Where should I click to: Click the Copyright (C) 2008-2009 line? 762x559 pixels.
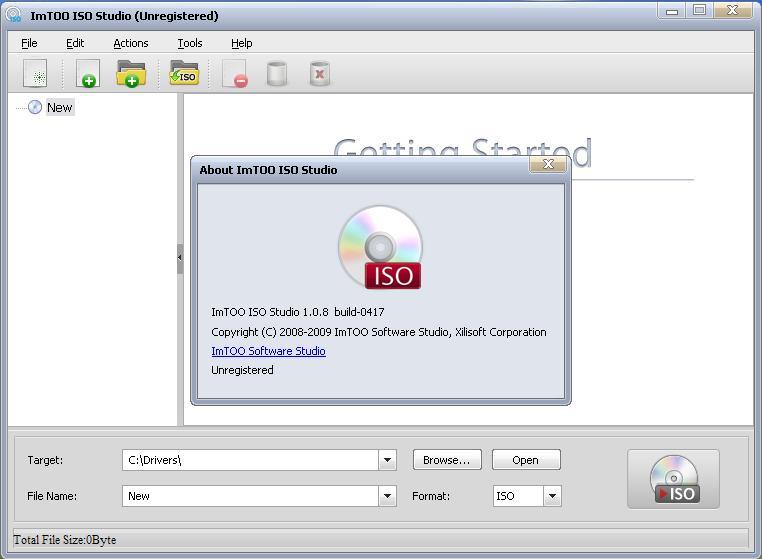click(379, 332)
